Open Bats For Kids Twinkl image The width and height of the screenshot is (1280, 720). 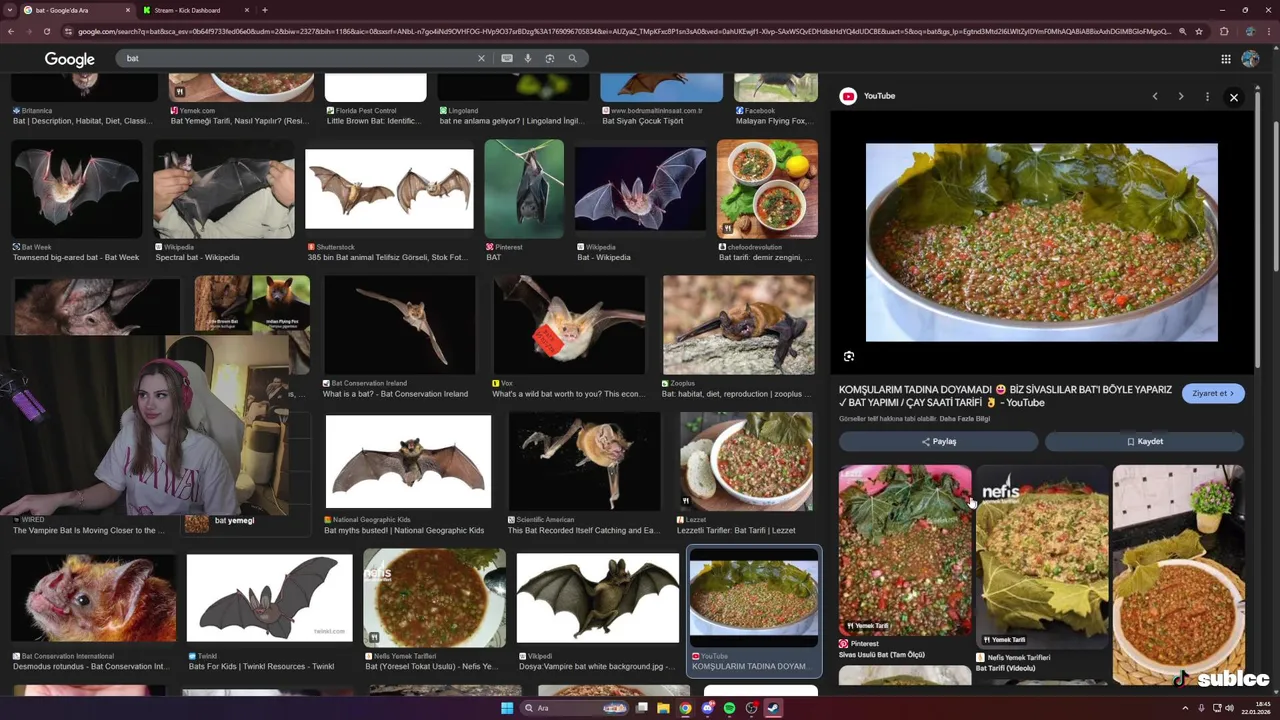click(269, 598)
